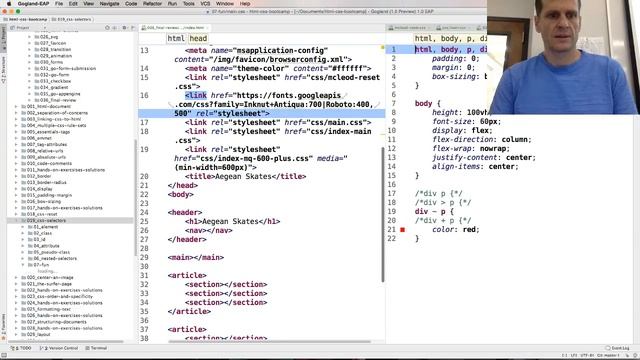Expand the 018_css-reset folder
640x360 pixels.
point(16,214)
